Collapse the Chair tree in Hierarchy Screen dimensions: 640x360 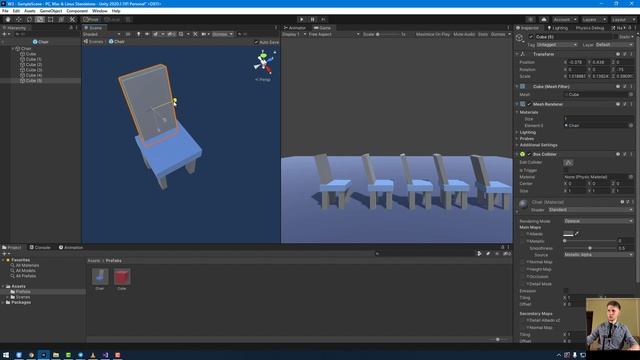pyautogui.click(x=13, y=48)
